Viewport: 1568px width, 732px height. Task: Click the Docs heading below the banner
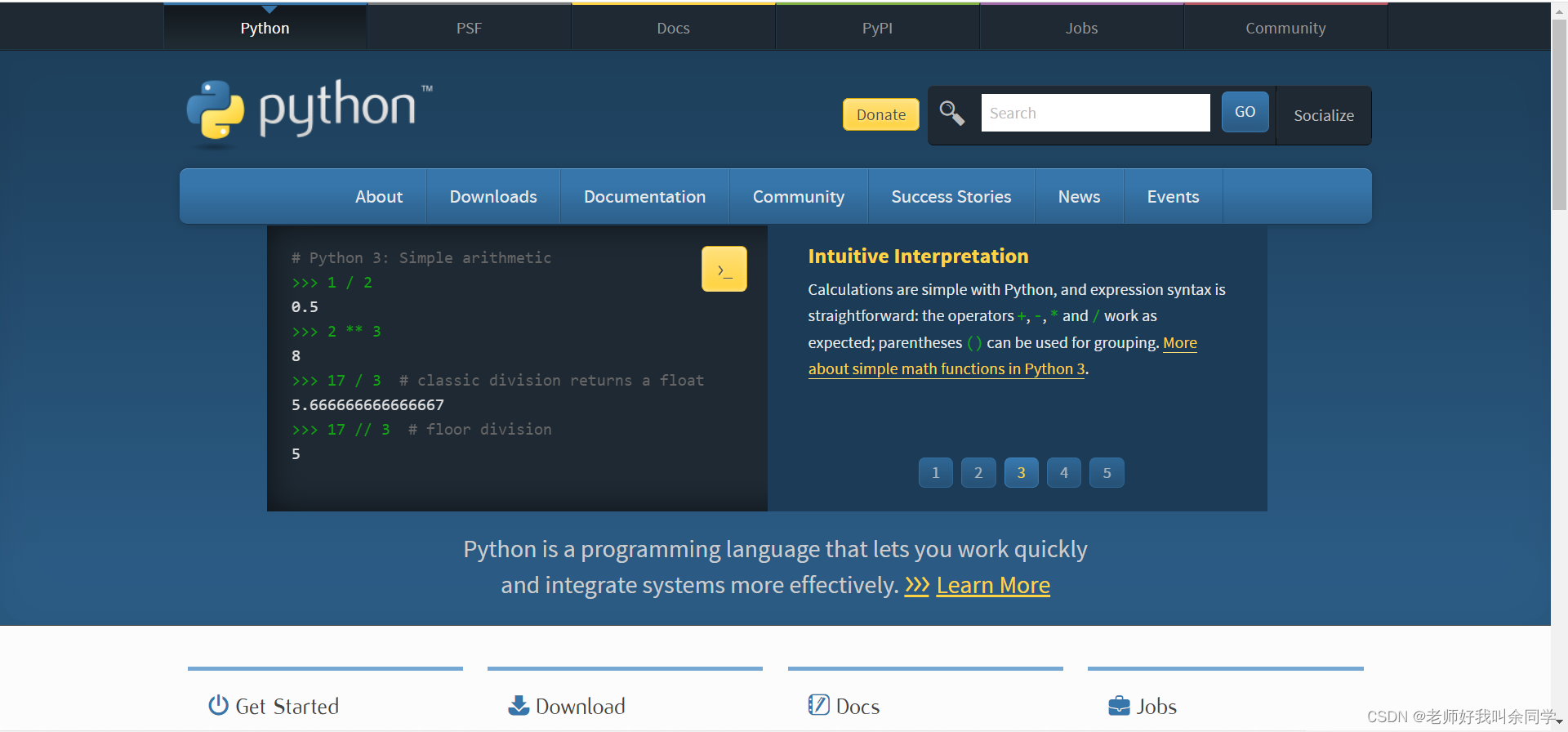click(857, 706)
